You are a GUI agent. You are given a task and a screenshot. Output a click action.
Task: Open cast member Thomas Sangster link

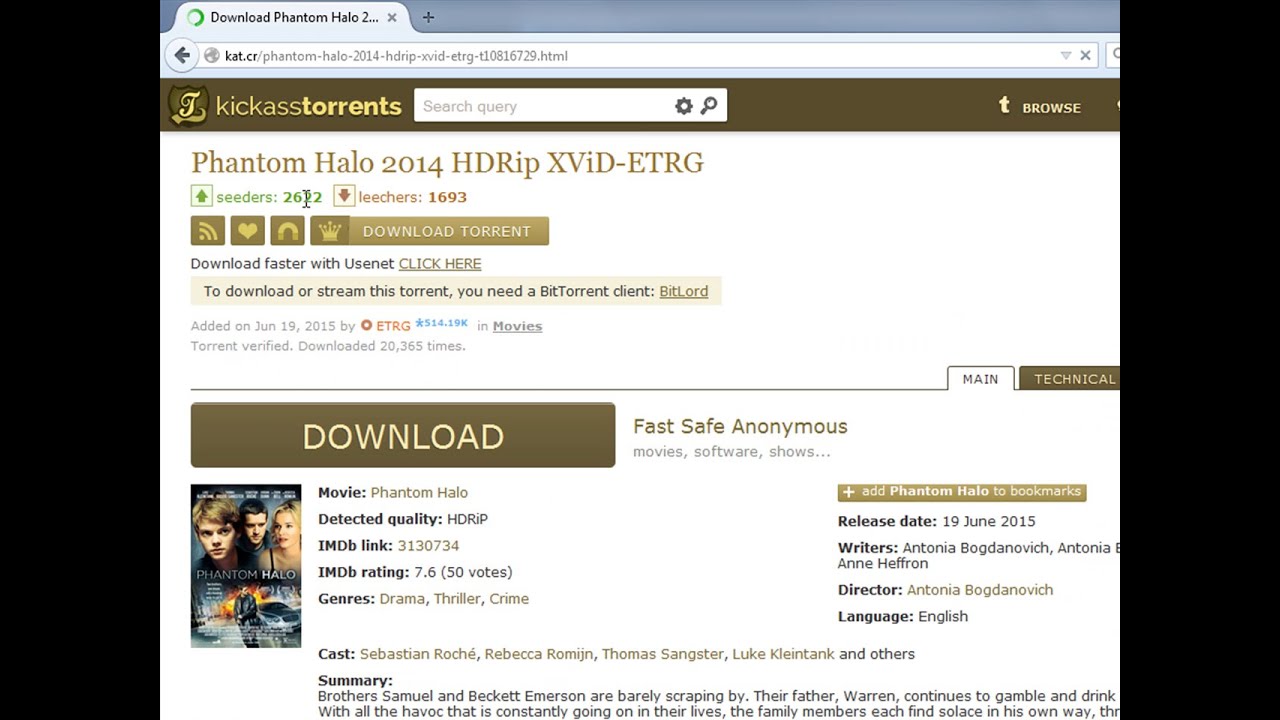pyautogui.click(x=662, y=654)
